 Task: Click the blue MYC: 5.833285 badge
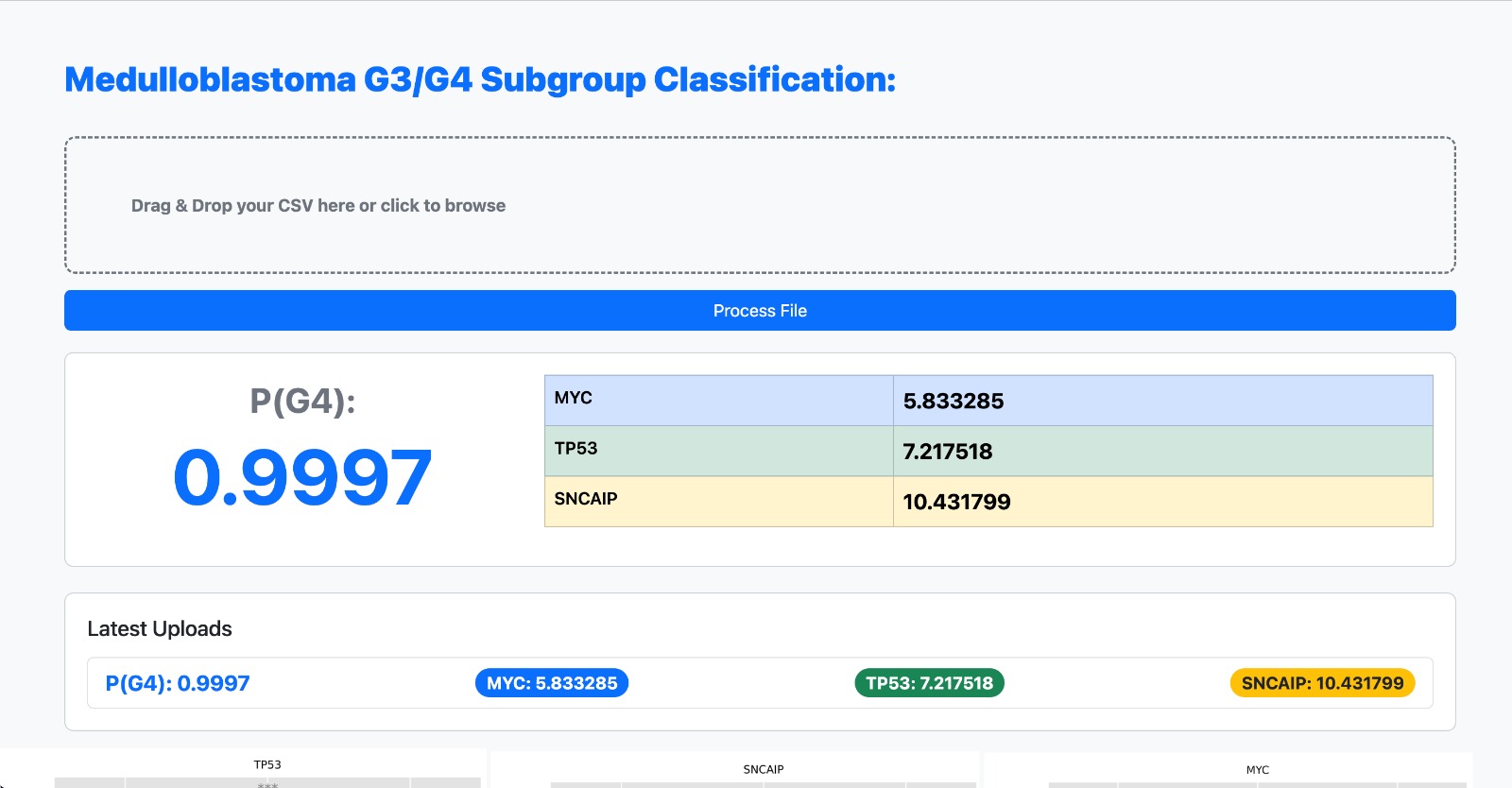[552, 683]
